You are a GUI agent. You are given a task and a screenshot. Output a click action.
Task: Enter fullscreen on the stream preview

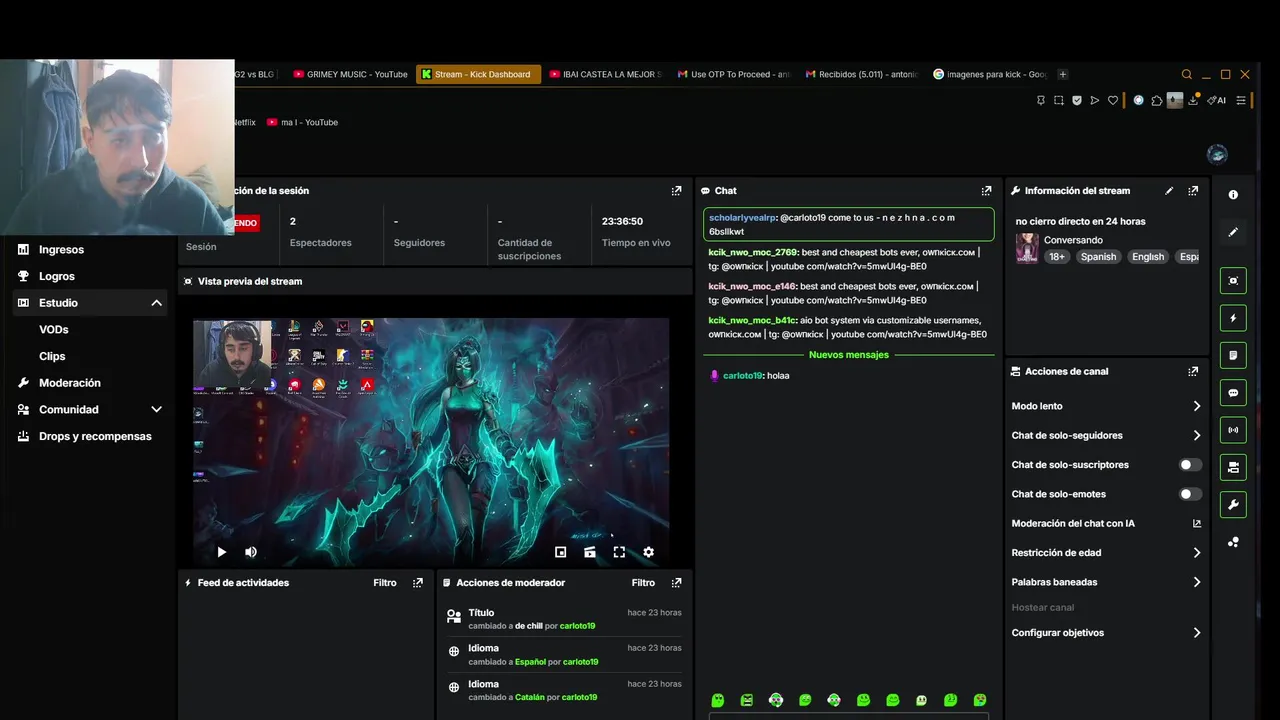619,552
